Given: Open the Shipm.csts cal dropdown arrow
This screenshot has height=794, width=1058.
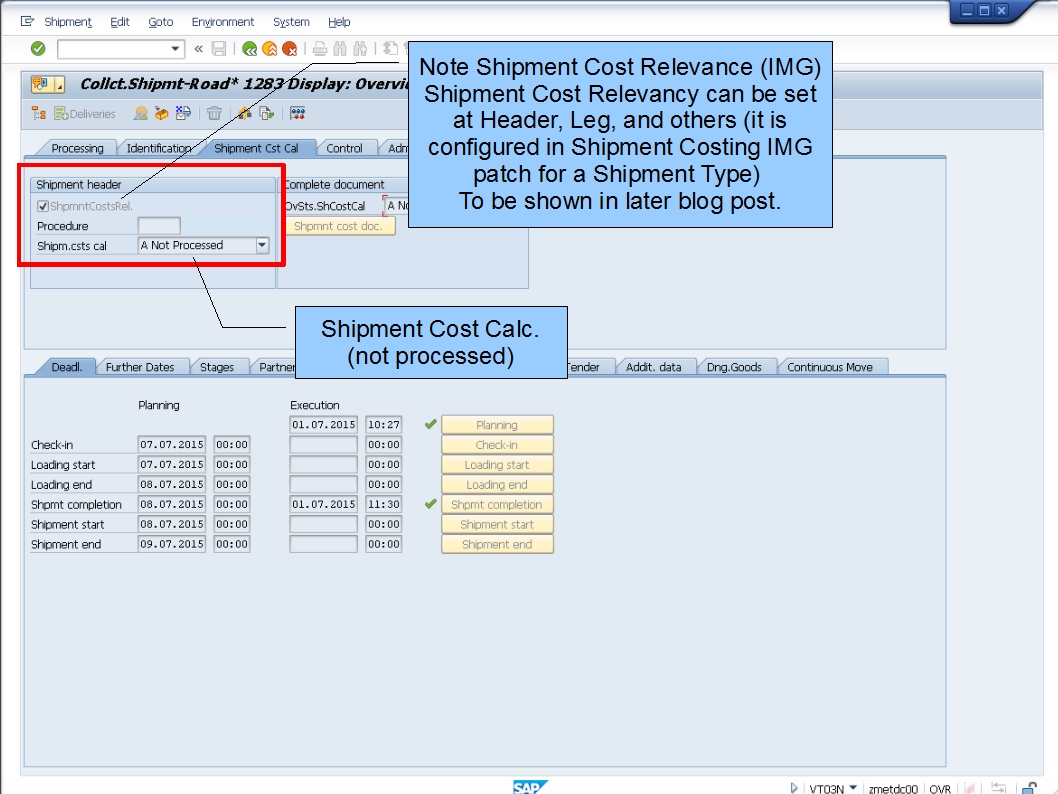Looking at the screenshot, I should (262, 245).
